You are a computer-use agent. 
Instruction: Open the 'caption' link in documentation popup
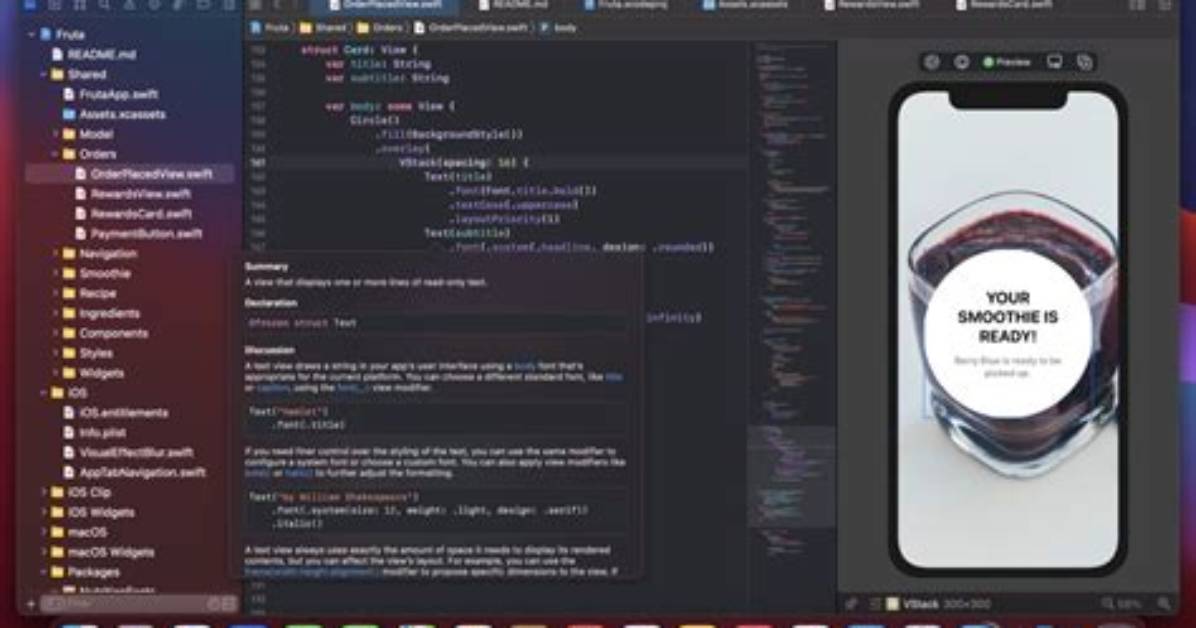coord(273,388)
